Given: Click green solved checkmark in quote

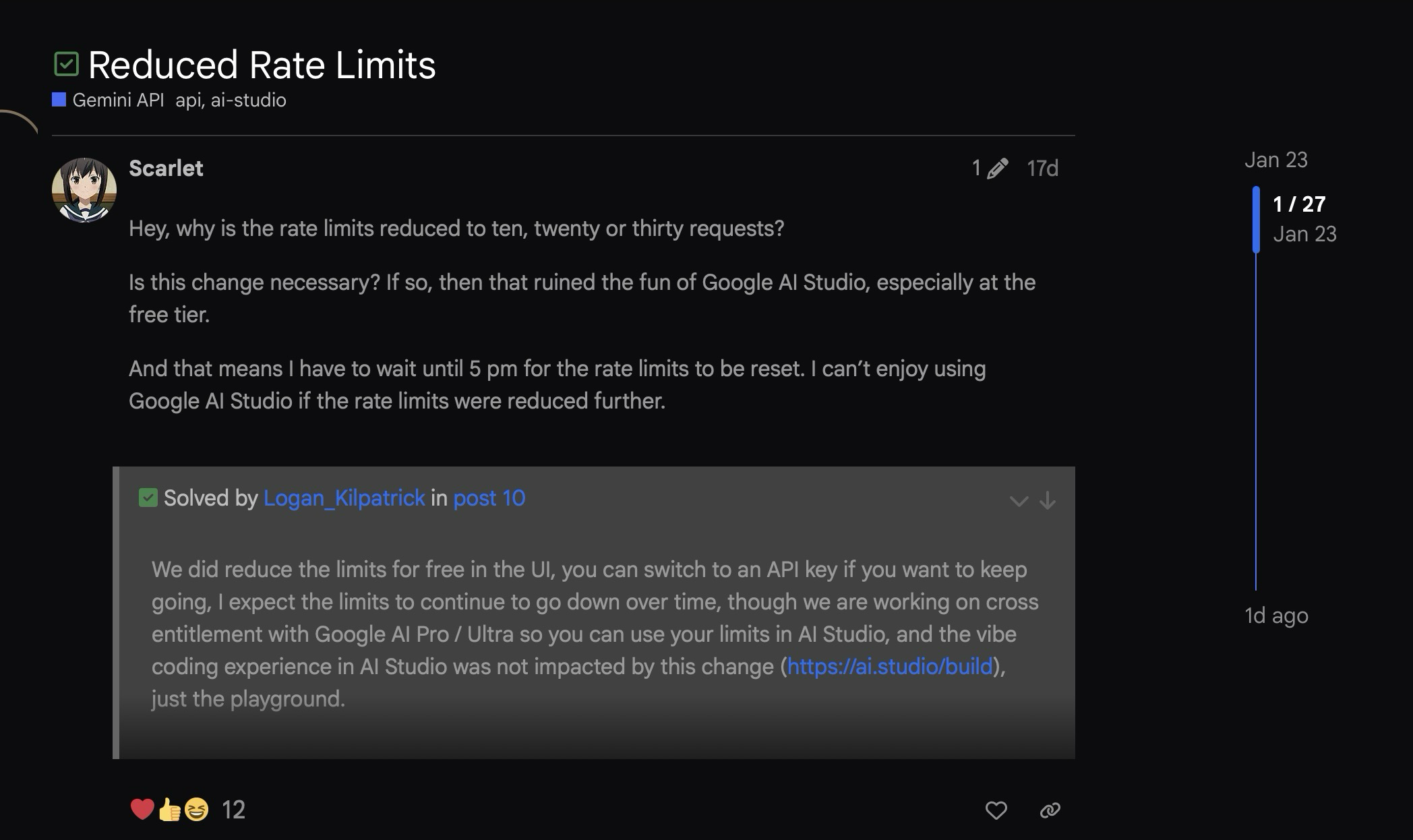Looking at the screenshot, I should [x=148, y=498].
